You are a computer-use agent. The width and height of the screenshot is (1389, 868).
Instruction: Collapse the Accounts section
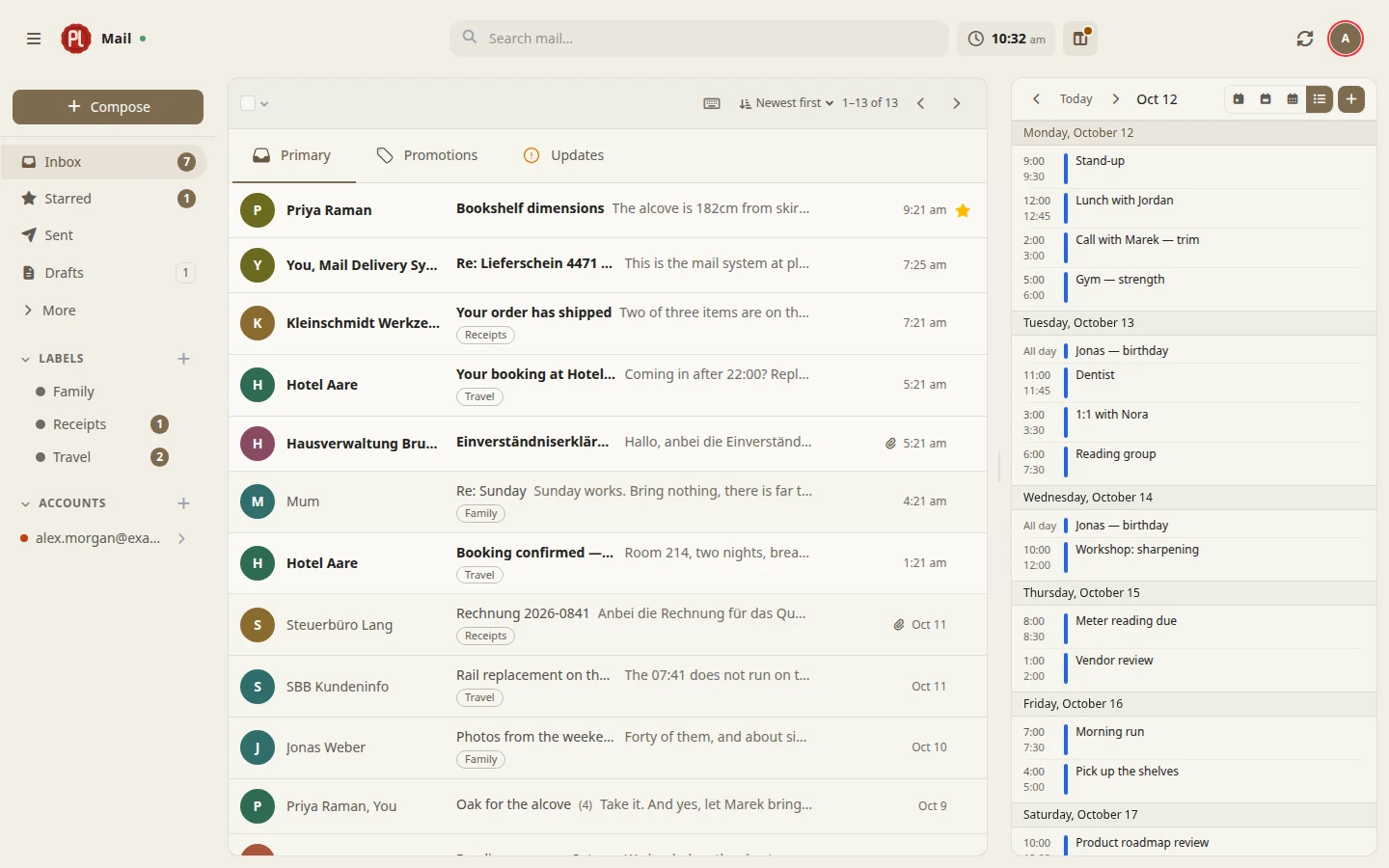pyautogui.click(x=26, y=503)
